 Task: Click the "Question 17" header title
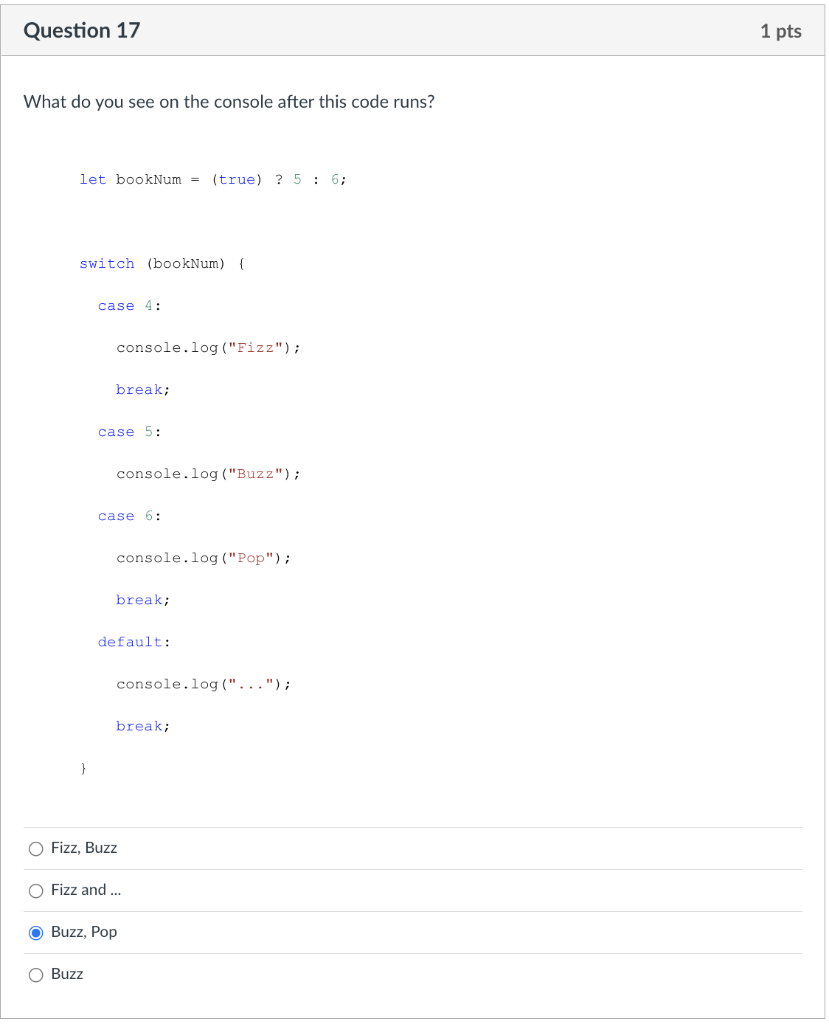(x=81, y=30)
